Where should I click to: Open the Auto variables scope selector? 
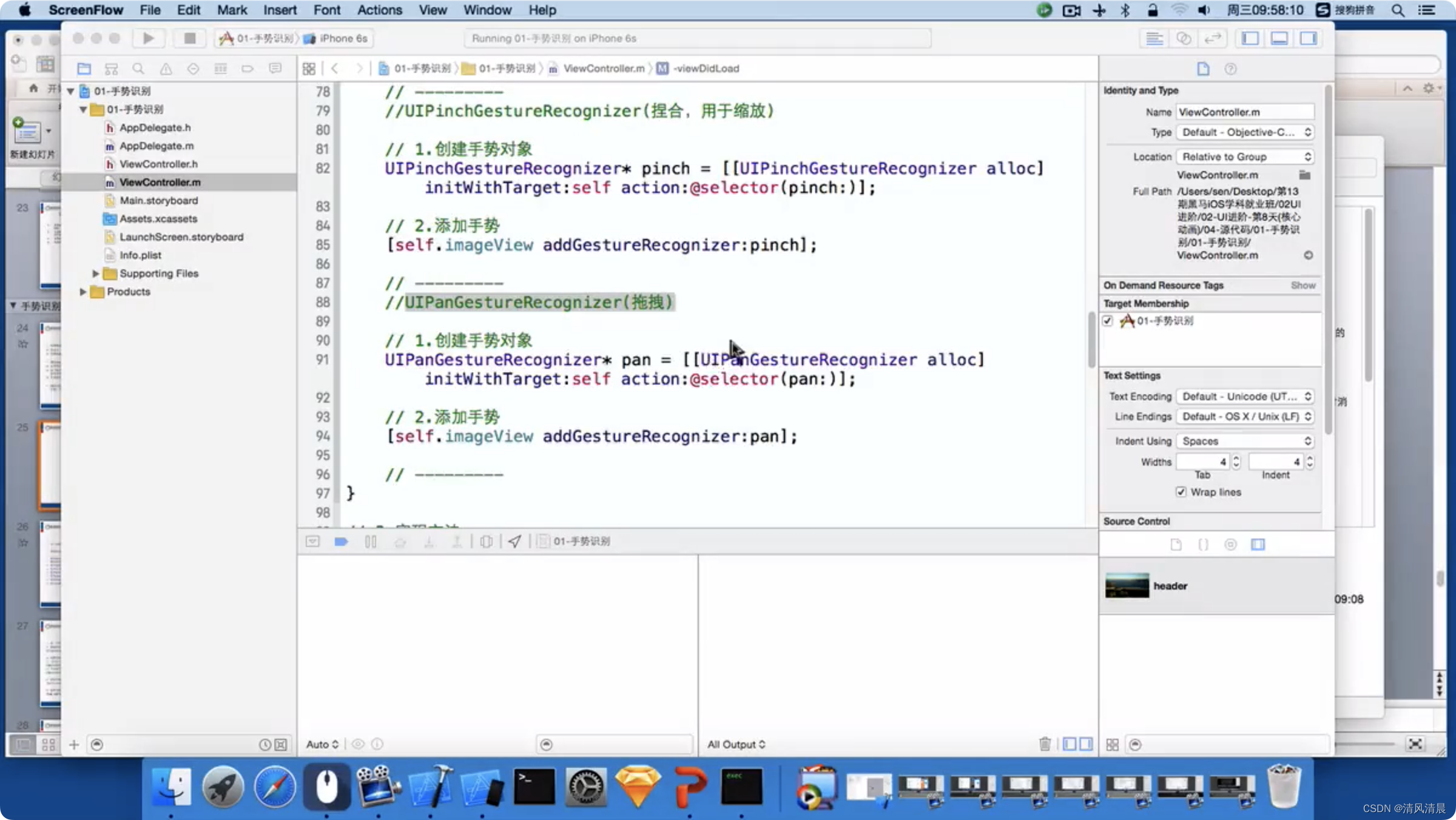pos(322,744)
